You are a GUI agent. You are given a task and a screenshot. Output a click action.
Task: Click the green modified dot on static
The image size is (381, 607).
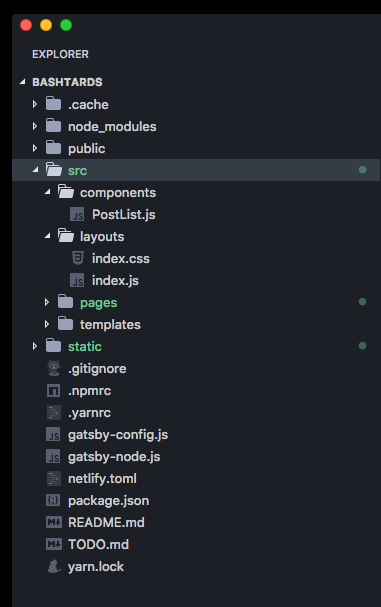click(x=362, y=346)
